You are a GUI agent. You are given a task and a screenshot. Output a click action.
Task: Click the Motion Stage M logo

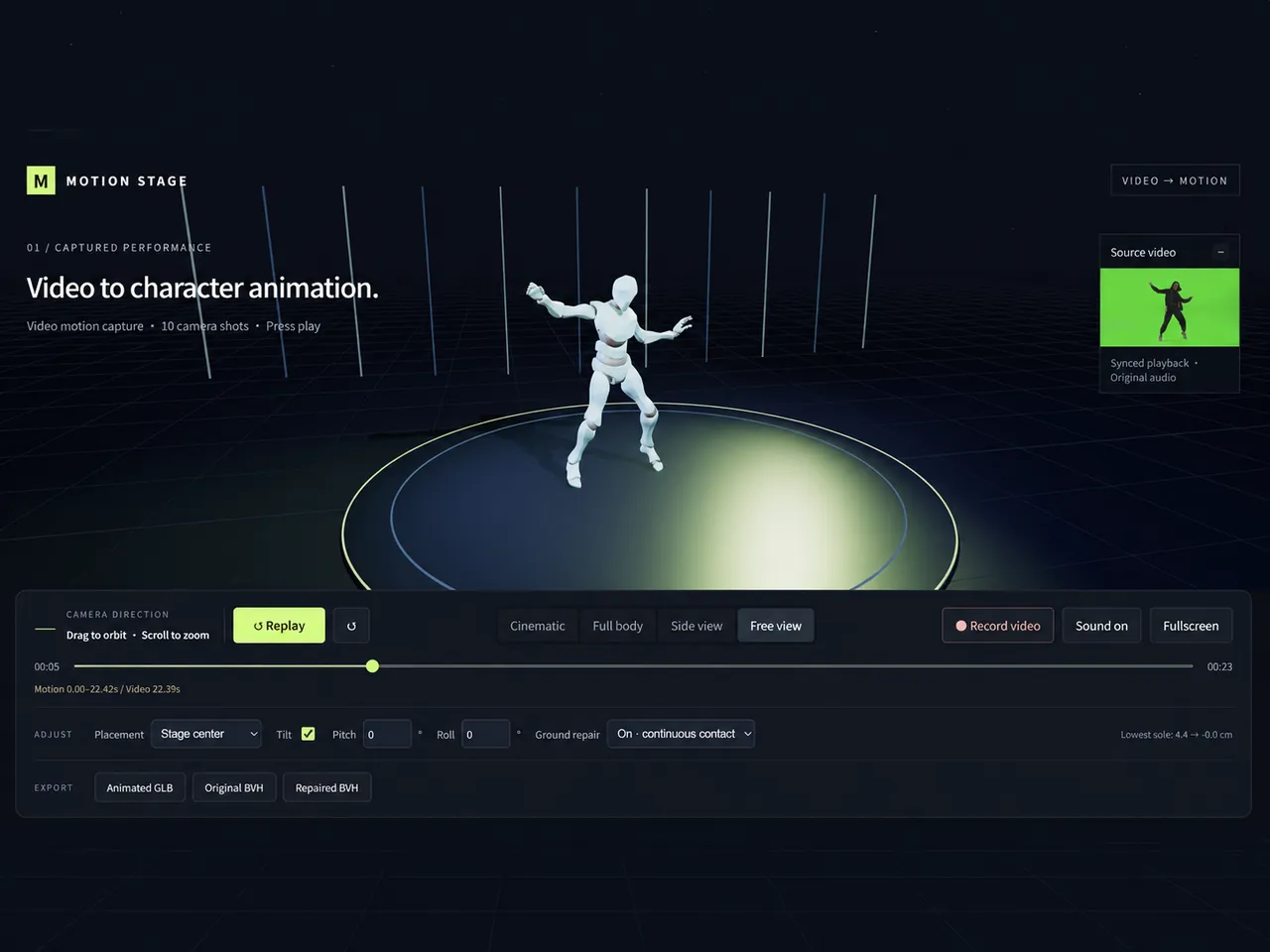[41, 180]
